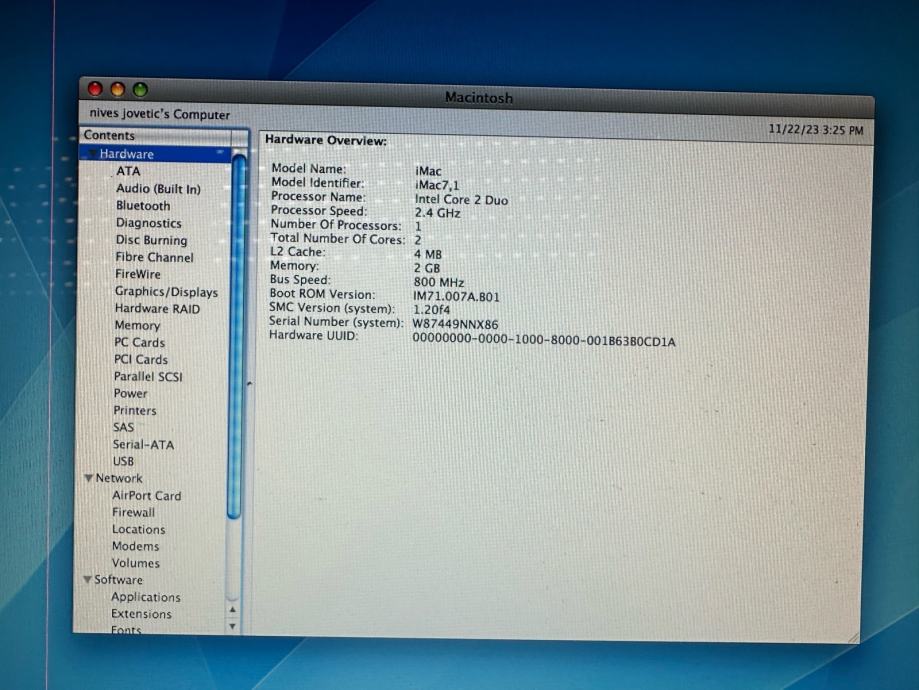Open AirPort Card details

[x=147, y=496]
